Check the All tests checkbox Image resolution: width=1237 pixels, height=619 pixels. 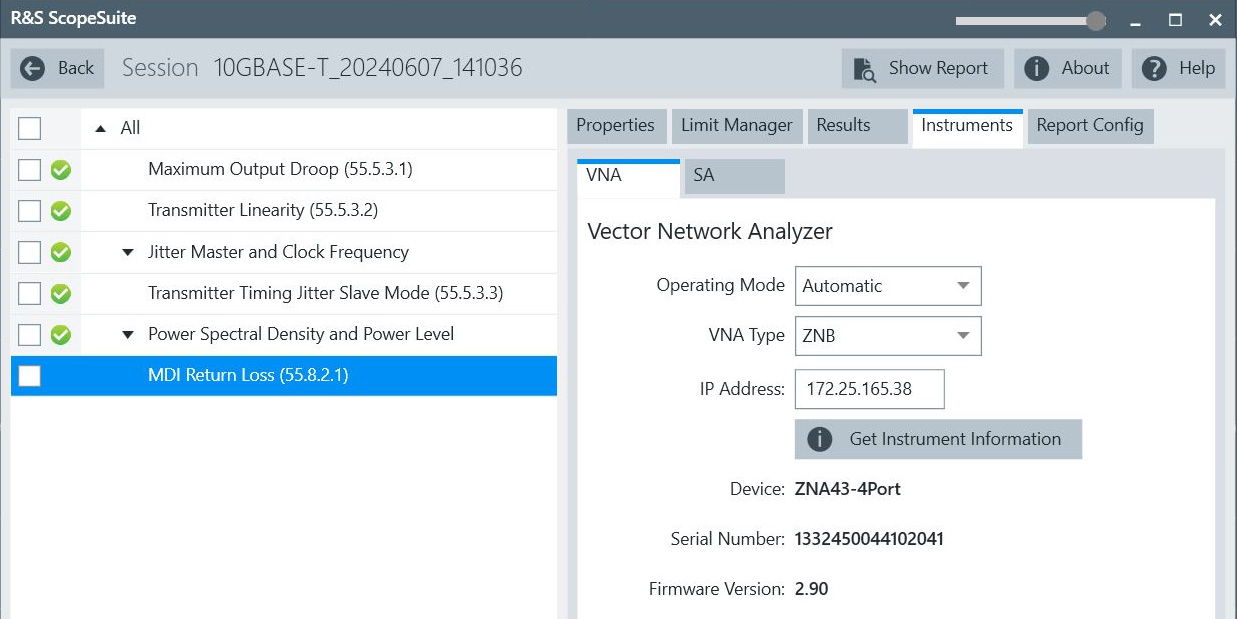click(x=30, y=128)
